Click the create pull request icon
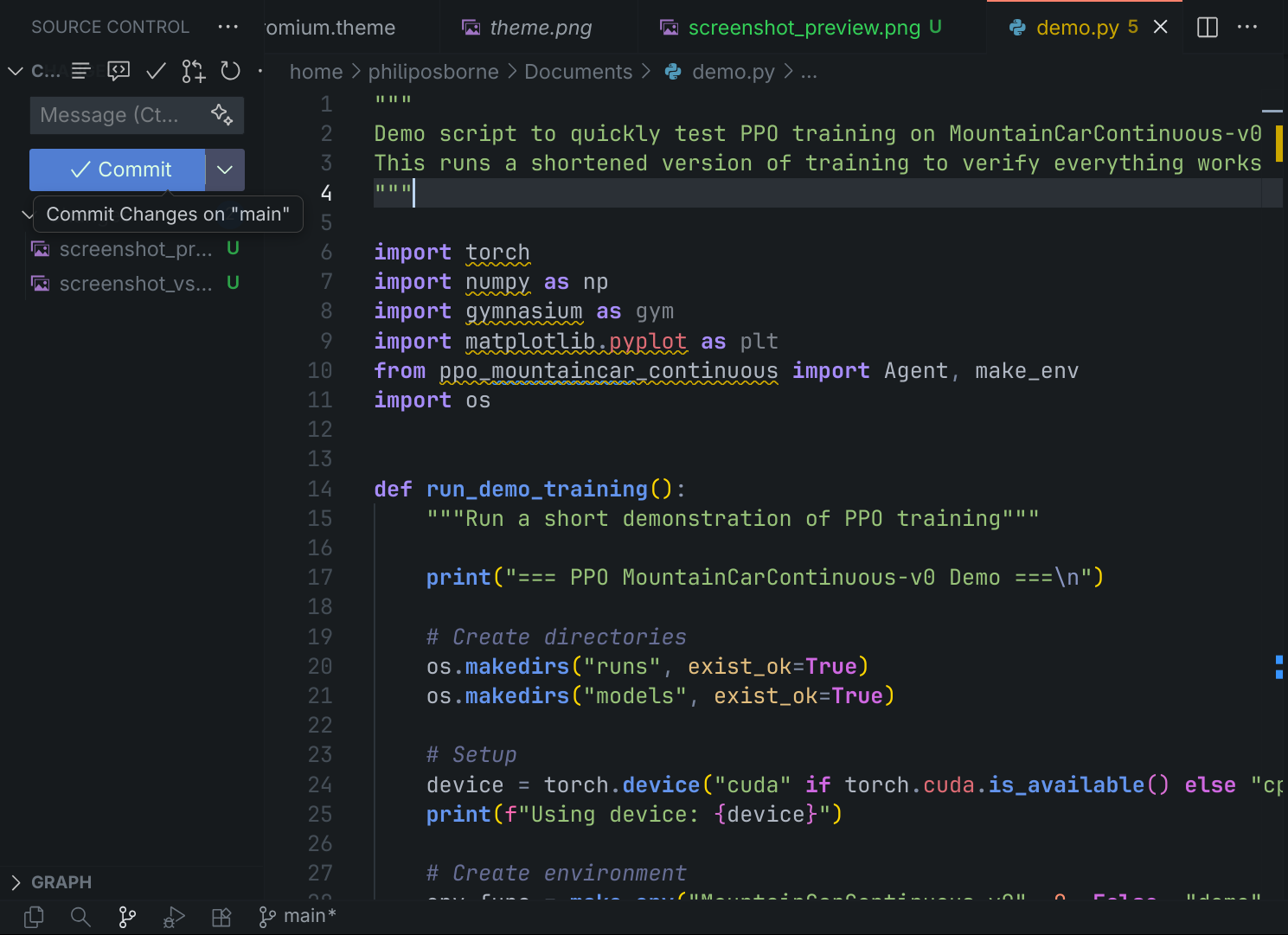Viewport: 1288px width, 935px height. pyautogui.click(x=193, y=71)
